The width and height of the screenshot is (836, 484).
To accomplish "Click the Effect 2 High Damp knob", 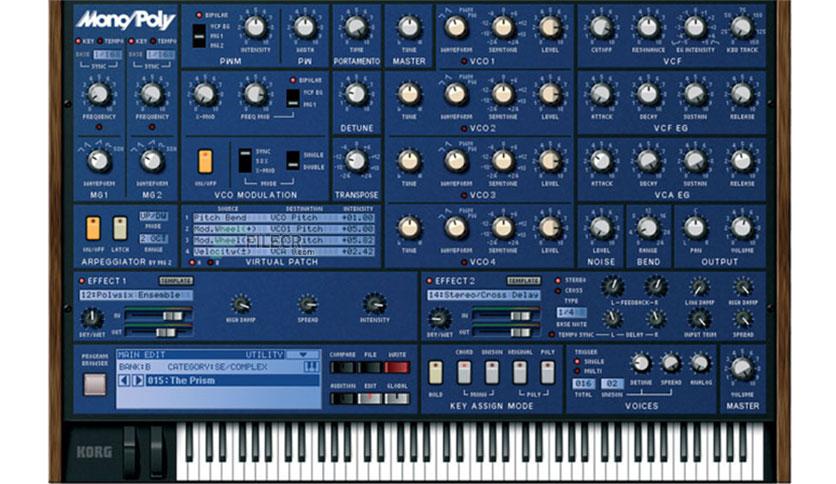I will [x=743, y=288].
